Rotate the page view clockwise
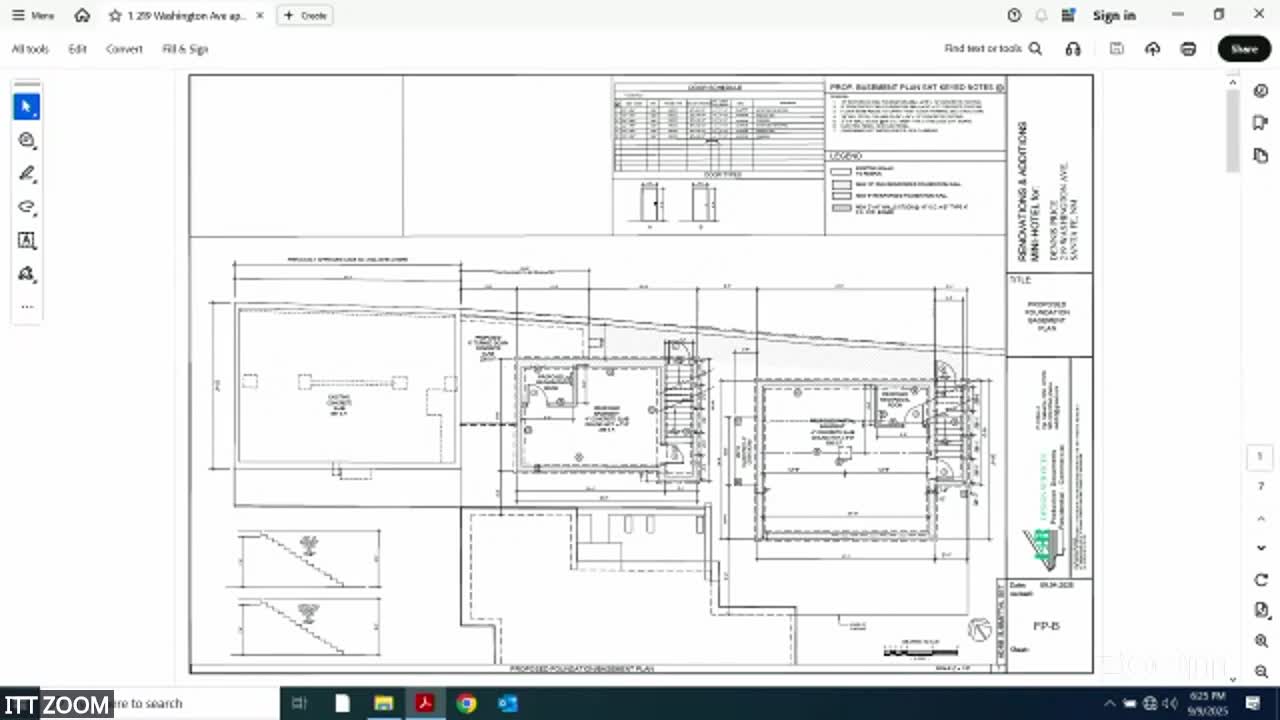Viewport: 1280px width, 720px height. [1261, 580]
